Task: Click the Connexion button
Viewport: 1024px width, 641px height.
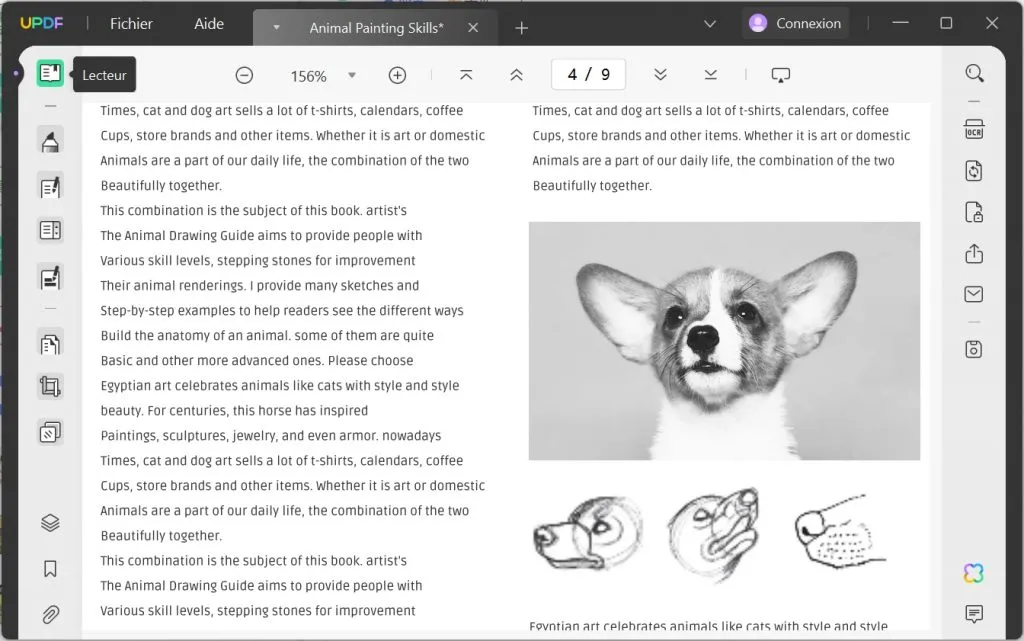Action: click(795, 22)
